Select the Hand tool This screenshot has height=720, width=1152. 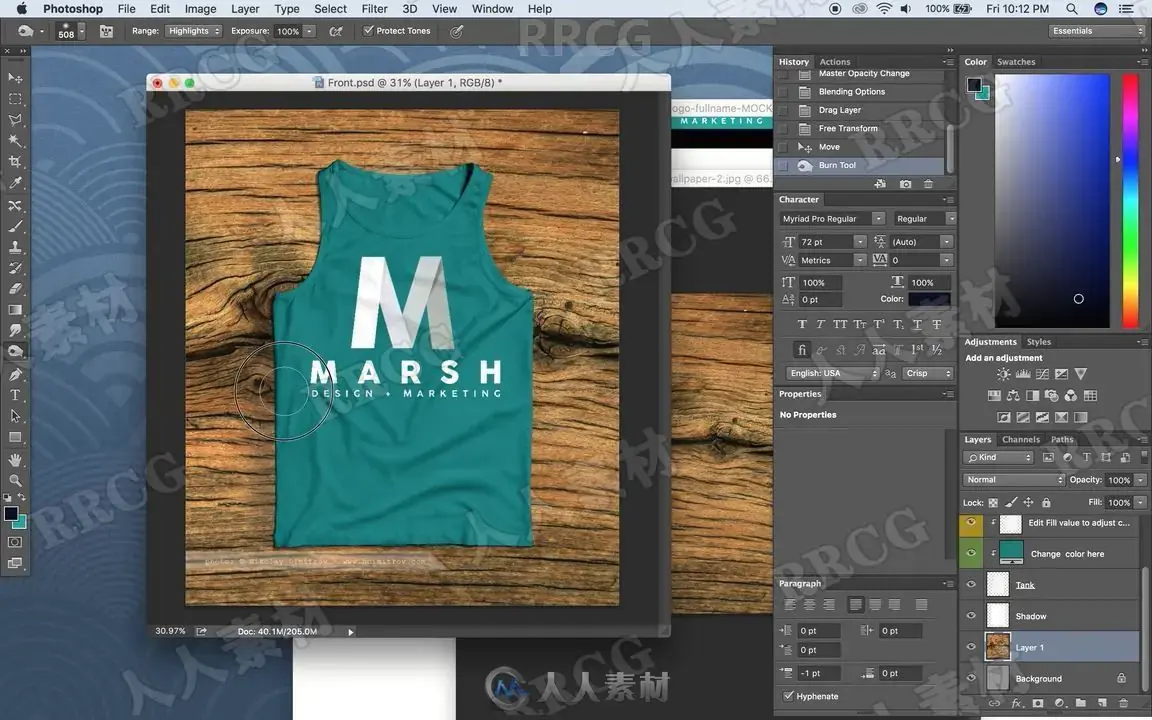[15, 460]
